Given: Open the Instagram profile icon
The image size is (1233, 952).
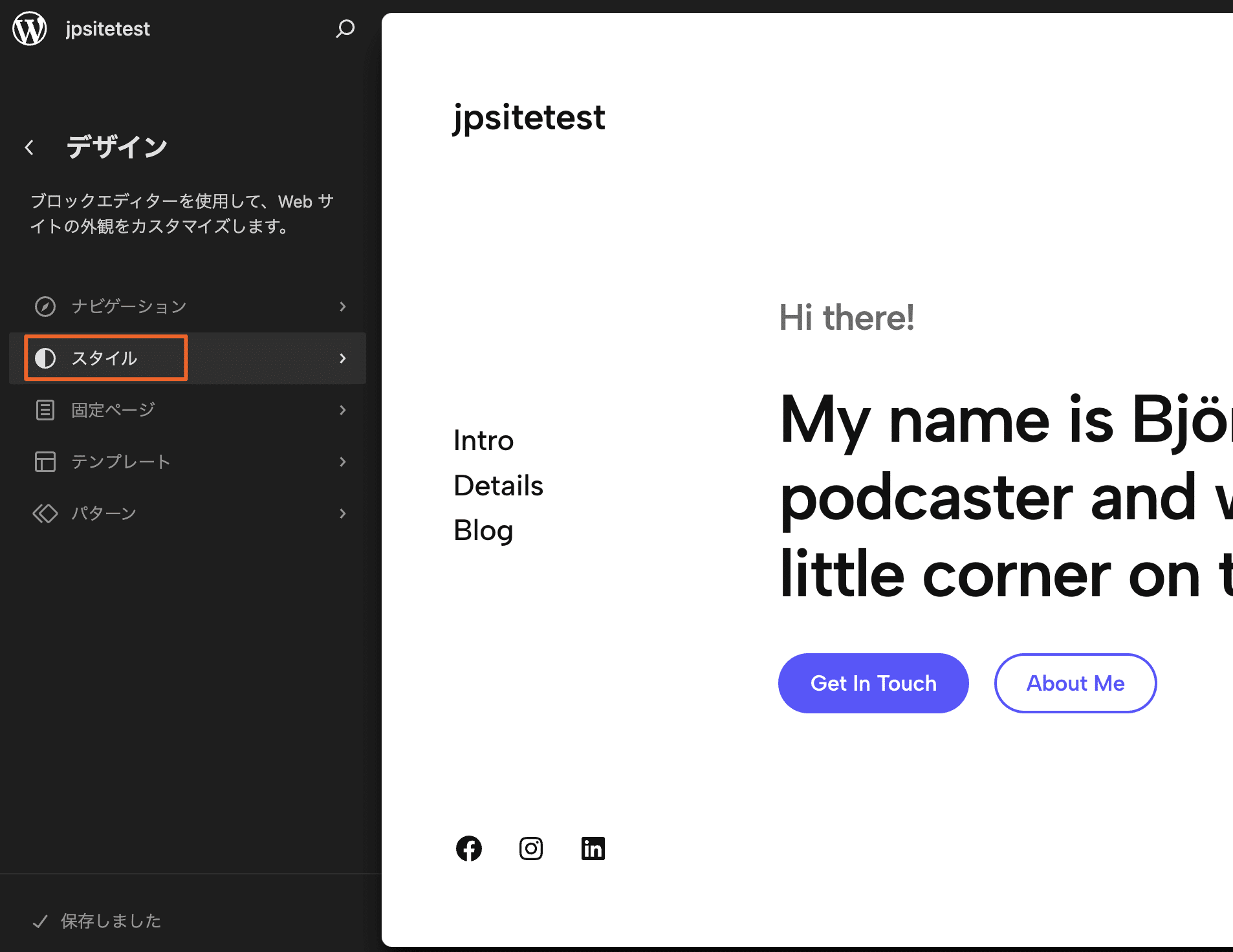Looking at the screenshot, I should point(531,849).
